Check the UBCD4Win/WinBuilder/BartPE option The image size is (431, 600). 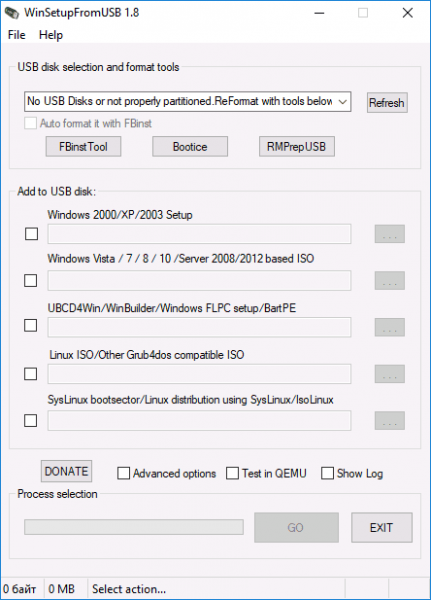coord(31,326)
